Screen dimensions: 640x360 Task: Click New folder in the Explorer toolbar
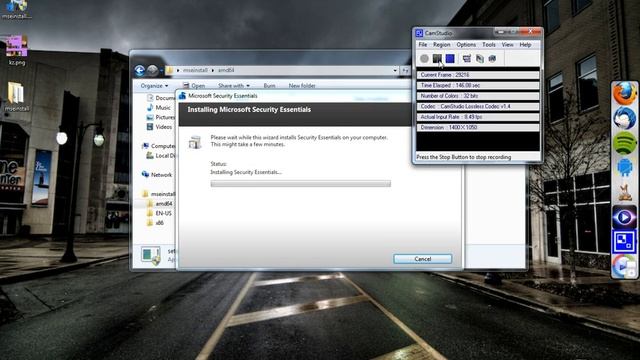[x=302, y=86]
